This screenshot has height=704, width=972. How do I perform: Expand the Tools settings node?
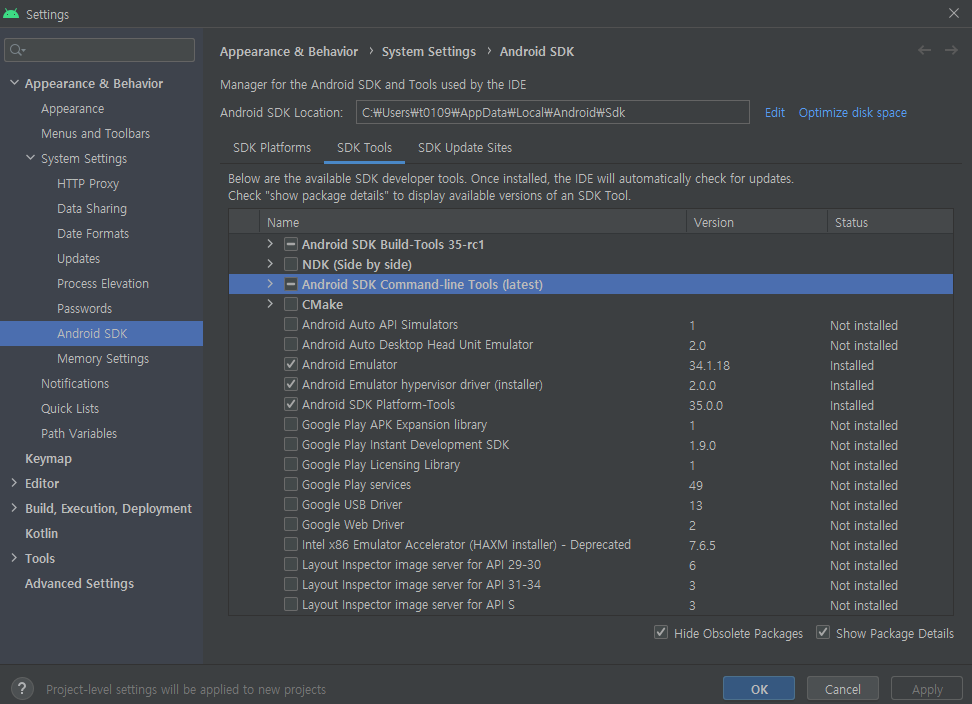(x=14, y=558)
